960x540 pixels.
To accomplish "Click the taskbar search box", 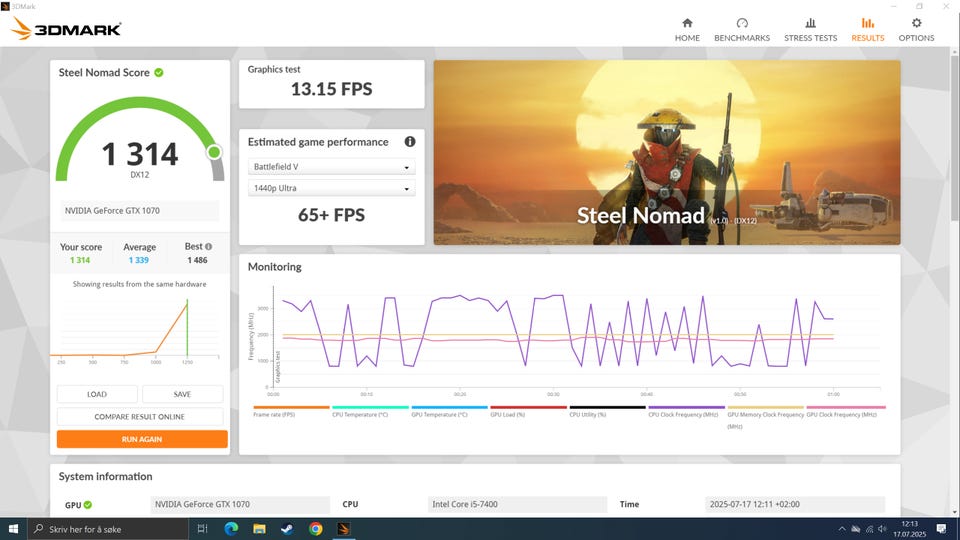I will point(108,529).
